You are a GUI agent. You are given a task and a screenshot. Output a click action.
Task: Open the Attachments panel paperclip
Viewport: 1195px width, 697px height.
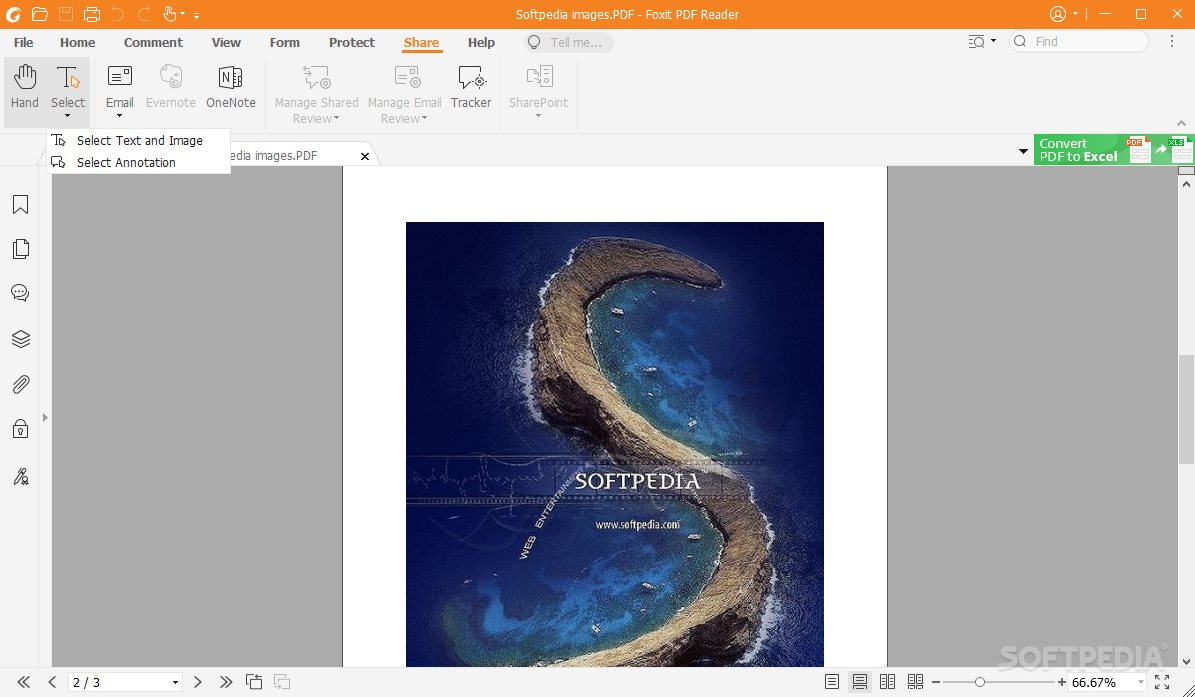click(20, 384)
